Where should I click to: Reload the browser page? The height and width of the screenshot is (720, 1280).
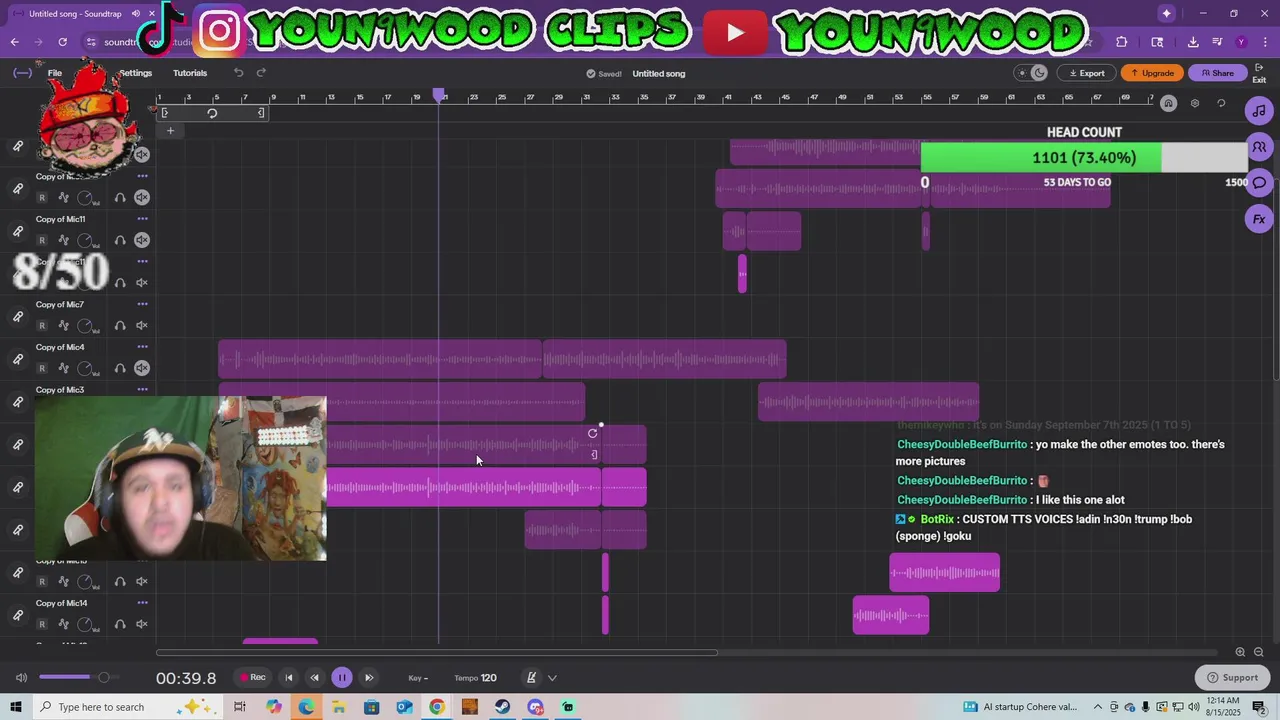click(x=62, y=42)
